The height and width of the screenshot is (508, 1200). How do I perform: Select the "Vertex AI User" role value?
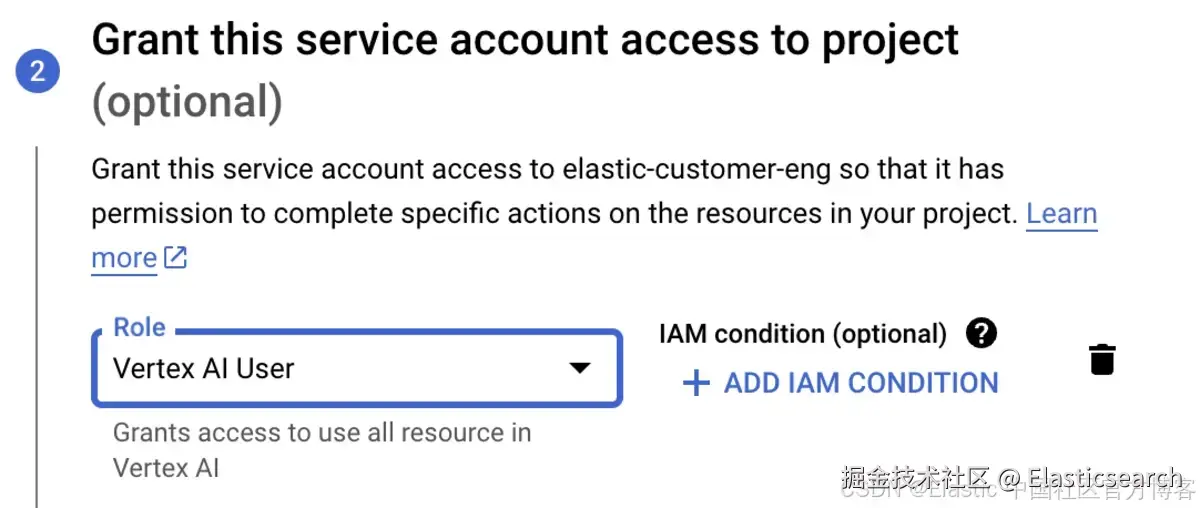pyautogui.click(x=204, y=368)
